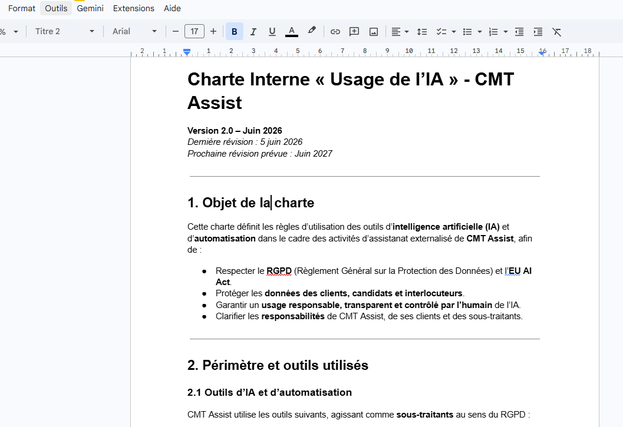Viewport: 623px width, 427px height.
Task: Decrease indent icon
Action: click(x=519, y=32)
